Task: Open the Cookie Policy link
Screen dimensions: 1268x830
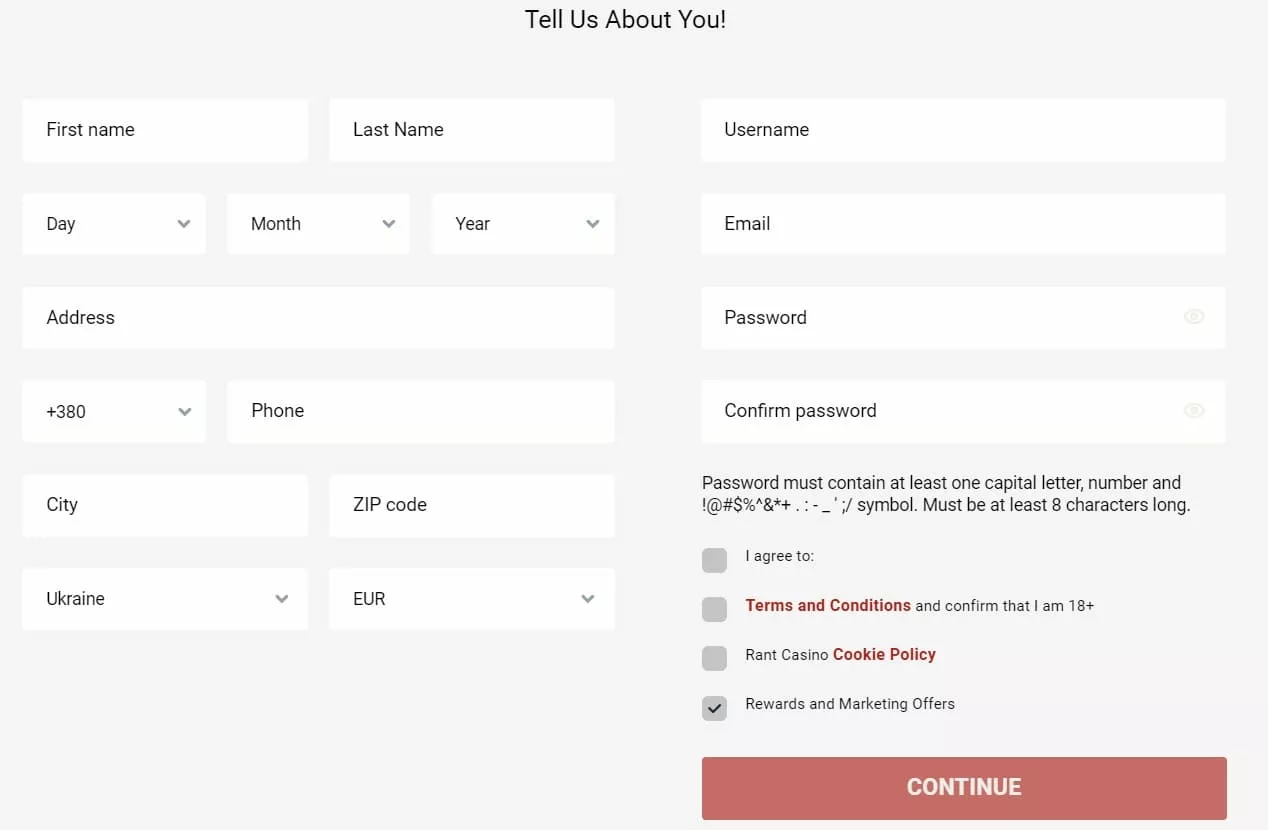Action: (884, 654)
